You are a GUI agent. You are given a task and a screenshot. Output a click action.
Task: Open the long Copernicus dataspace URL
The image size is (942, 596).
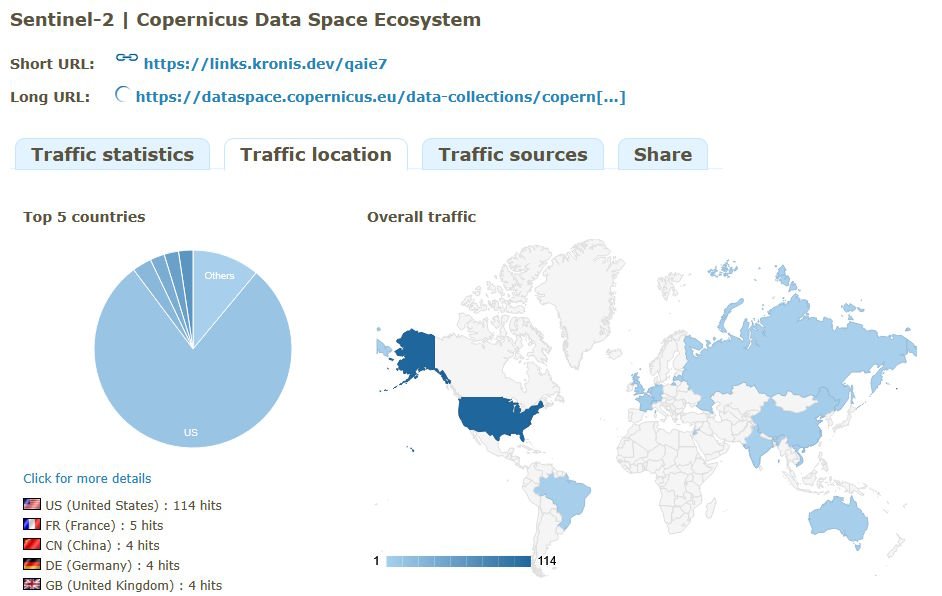pos(380,96)
